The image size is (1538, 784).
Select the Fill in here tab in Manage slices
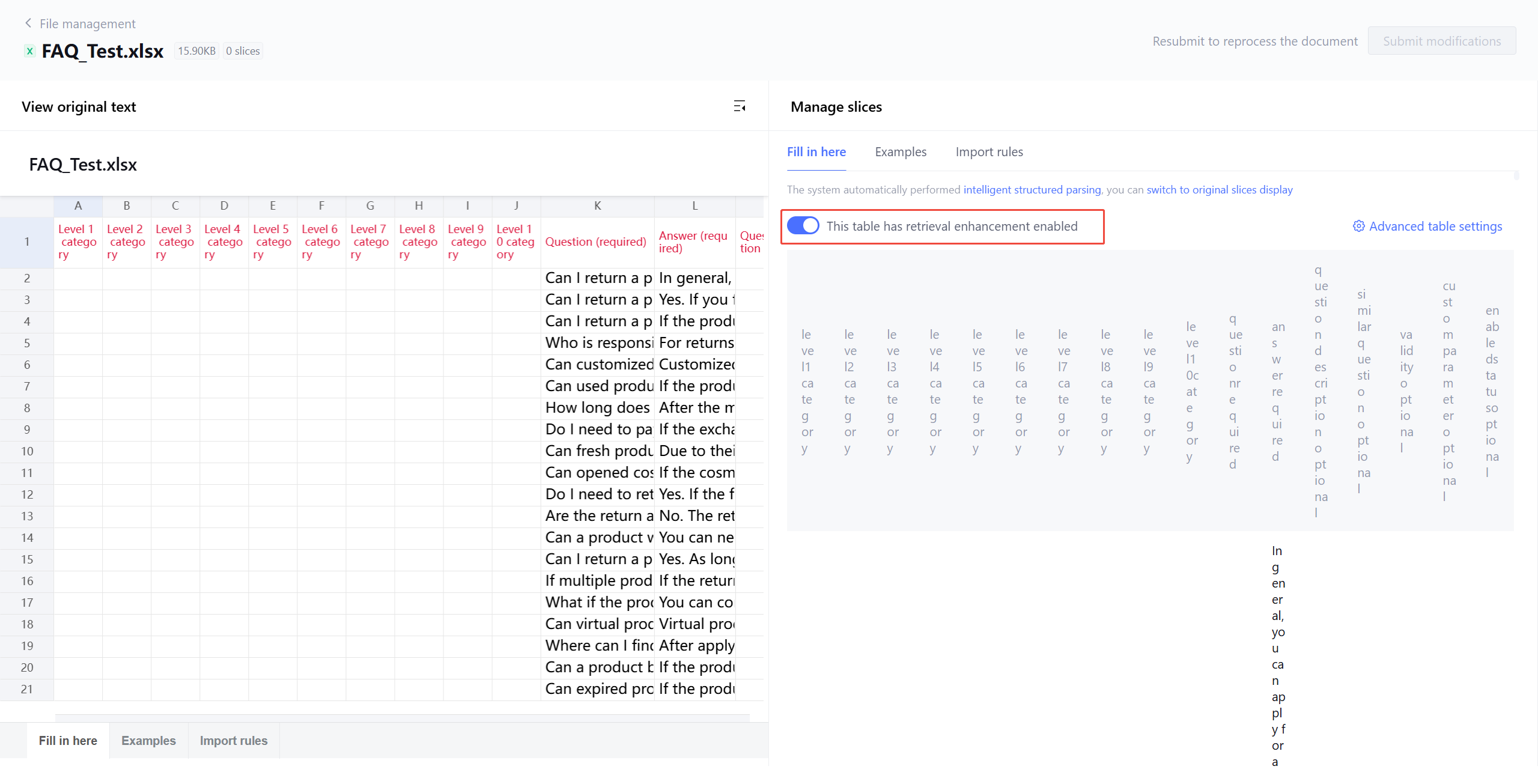tap(816, 152)
